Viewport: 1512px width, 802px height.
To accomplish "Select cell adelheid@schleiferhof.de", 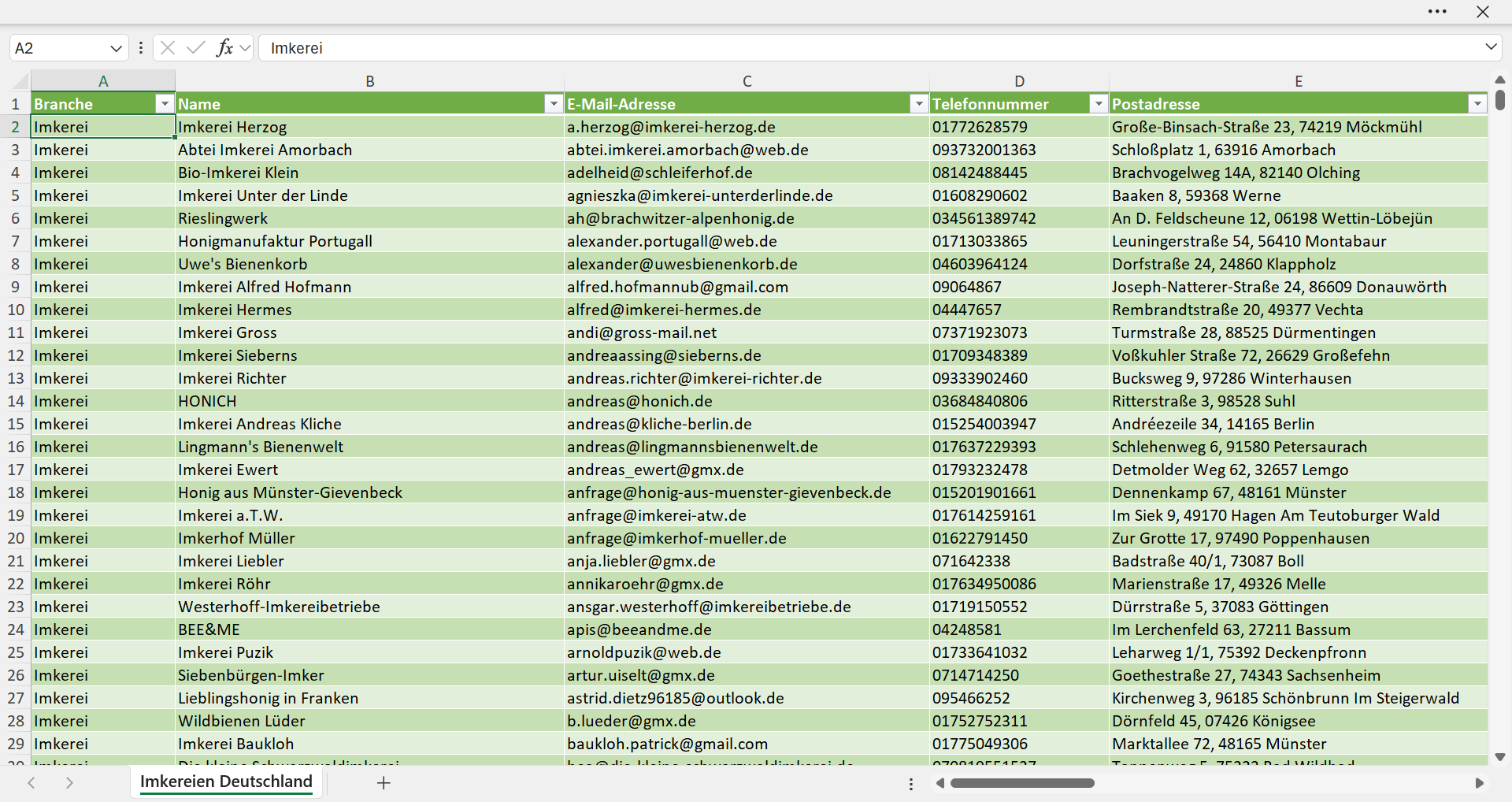I will tap(747, 173).
